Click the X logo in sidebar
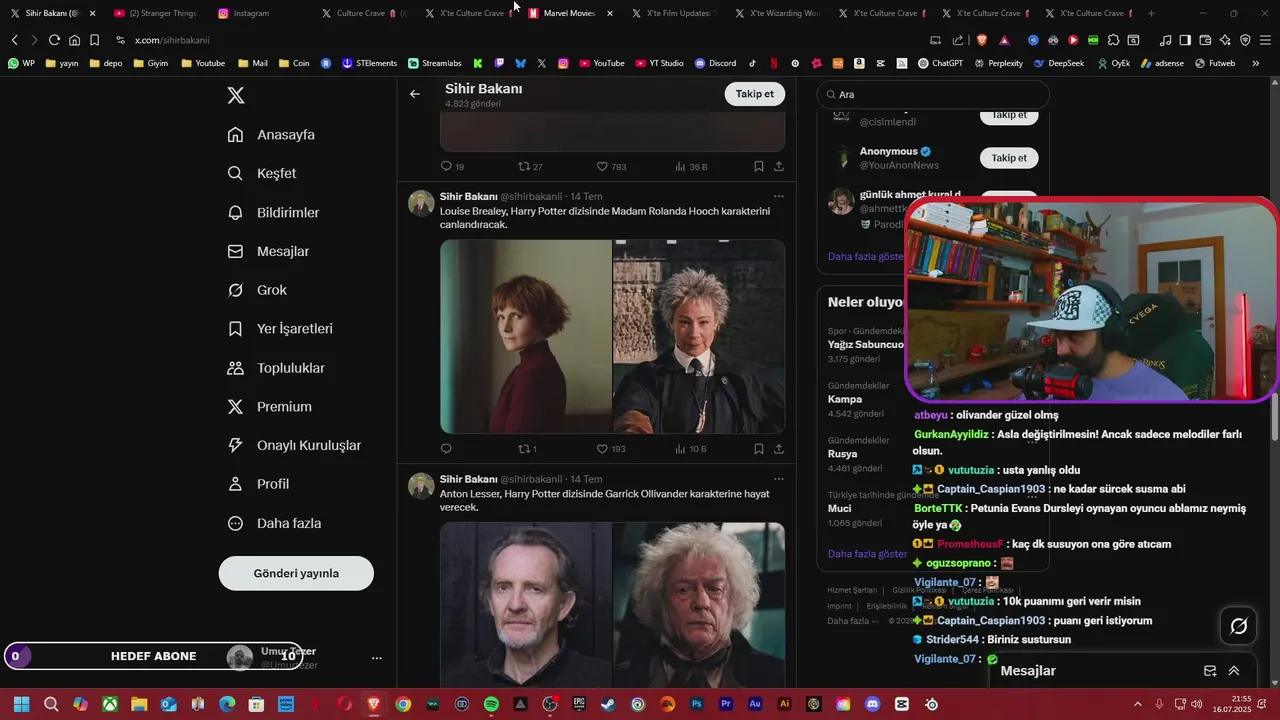The height and width of the screenshot is (720, 1280). click(235, 95)
